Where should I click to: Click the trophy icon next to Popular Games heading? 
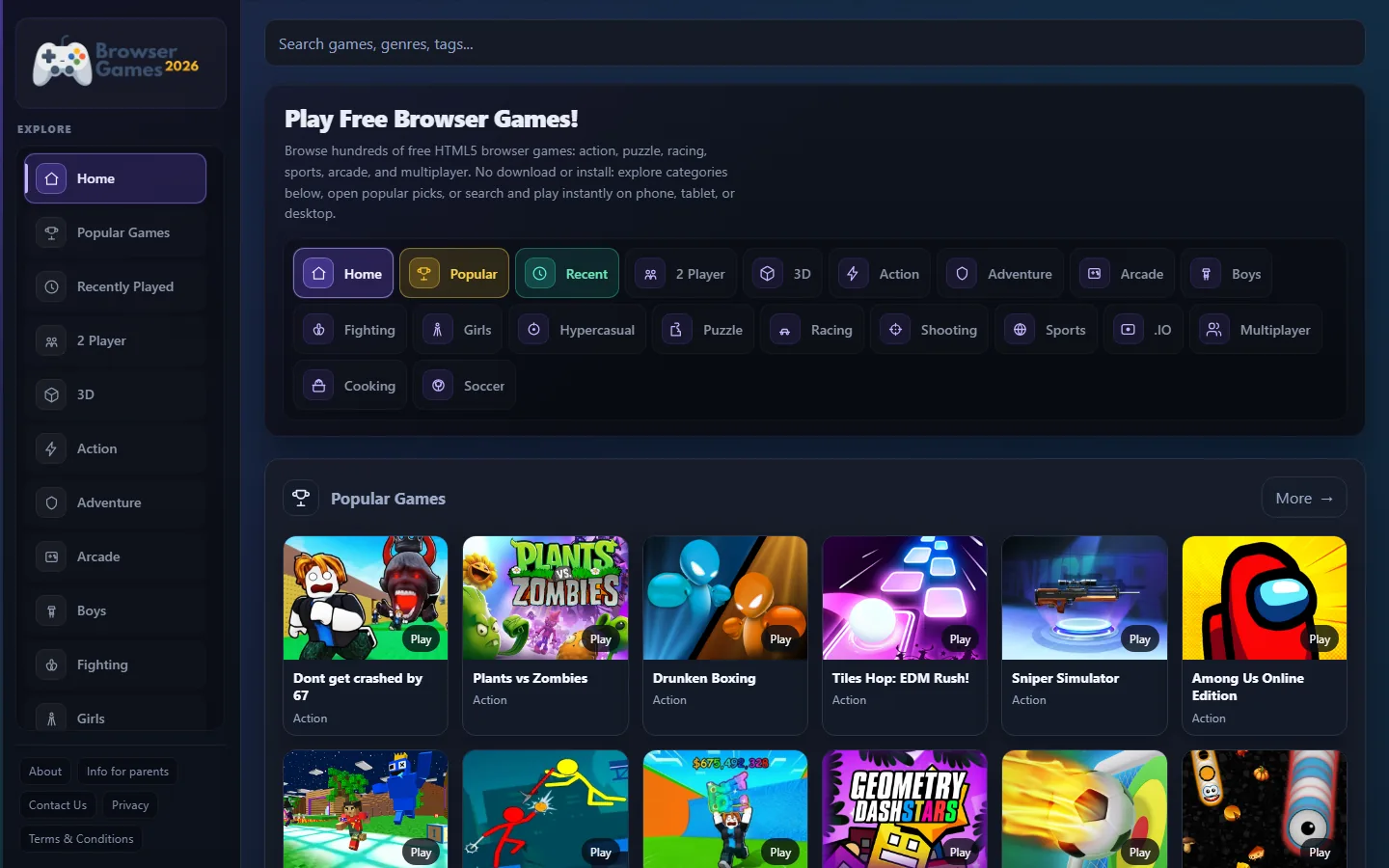point(301,498)
